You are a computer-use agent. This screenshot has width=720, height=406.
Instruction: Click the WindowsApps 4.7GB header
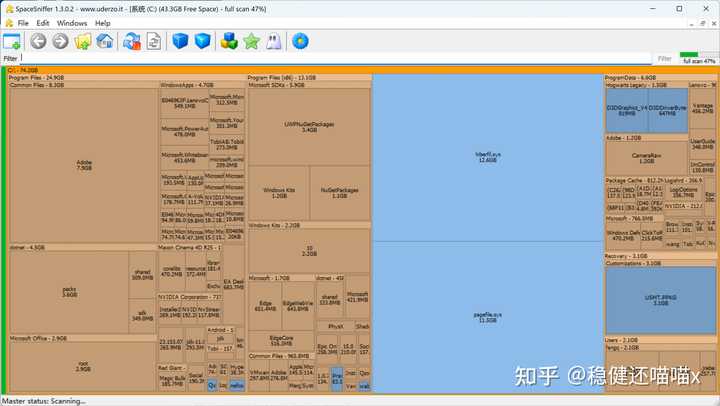[x=202, y=85]
